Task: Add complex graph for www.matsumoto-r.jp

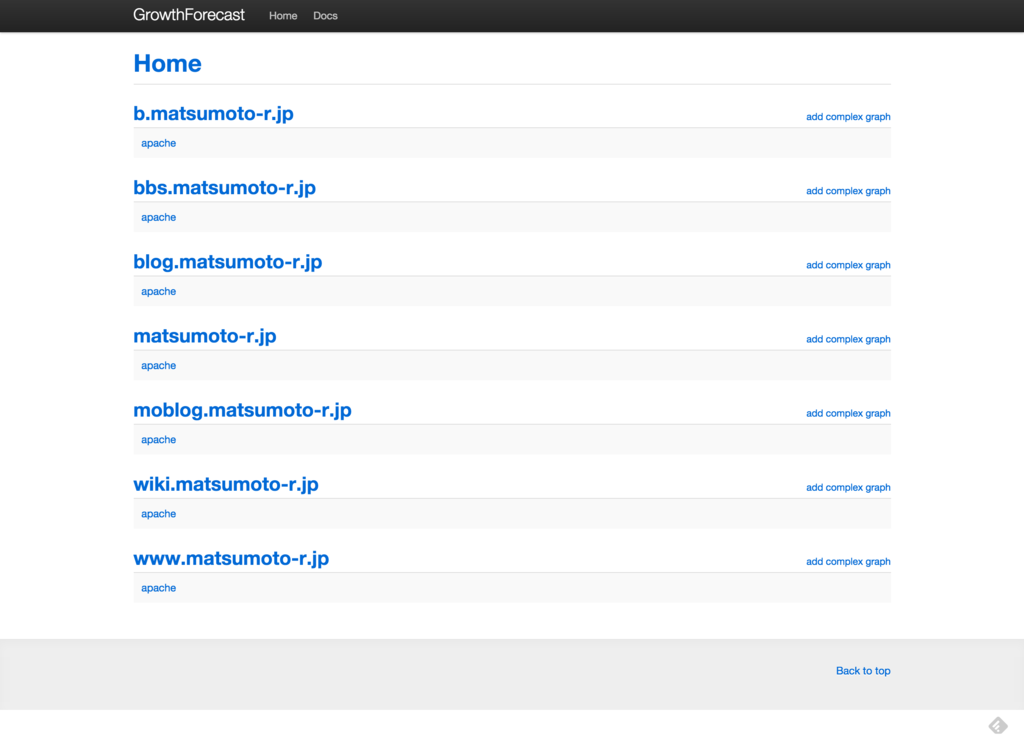Action: coord(848,562)
